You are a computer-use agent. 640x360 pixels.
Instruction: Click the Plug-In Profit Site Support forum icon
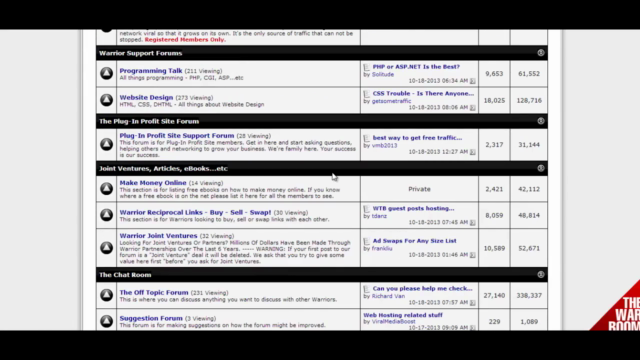tap(107, 144)
